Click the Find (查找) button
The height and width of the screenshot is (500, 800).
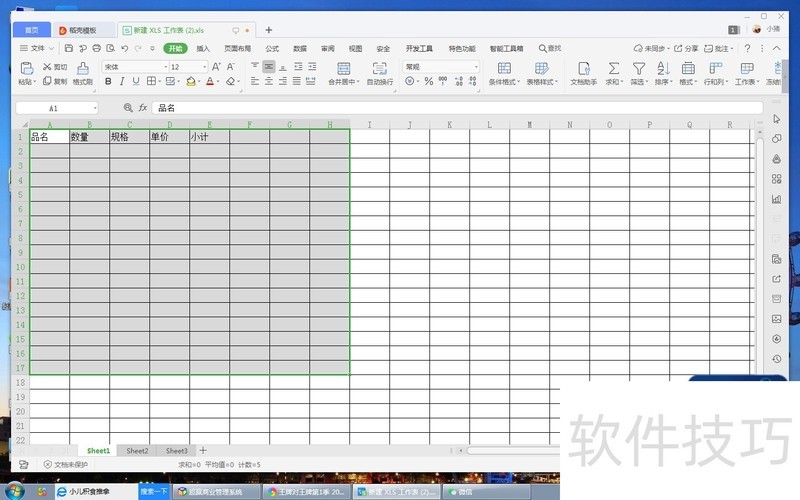pyautogui.click(x=550, y=48)
